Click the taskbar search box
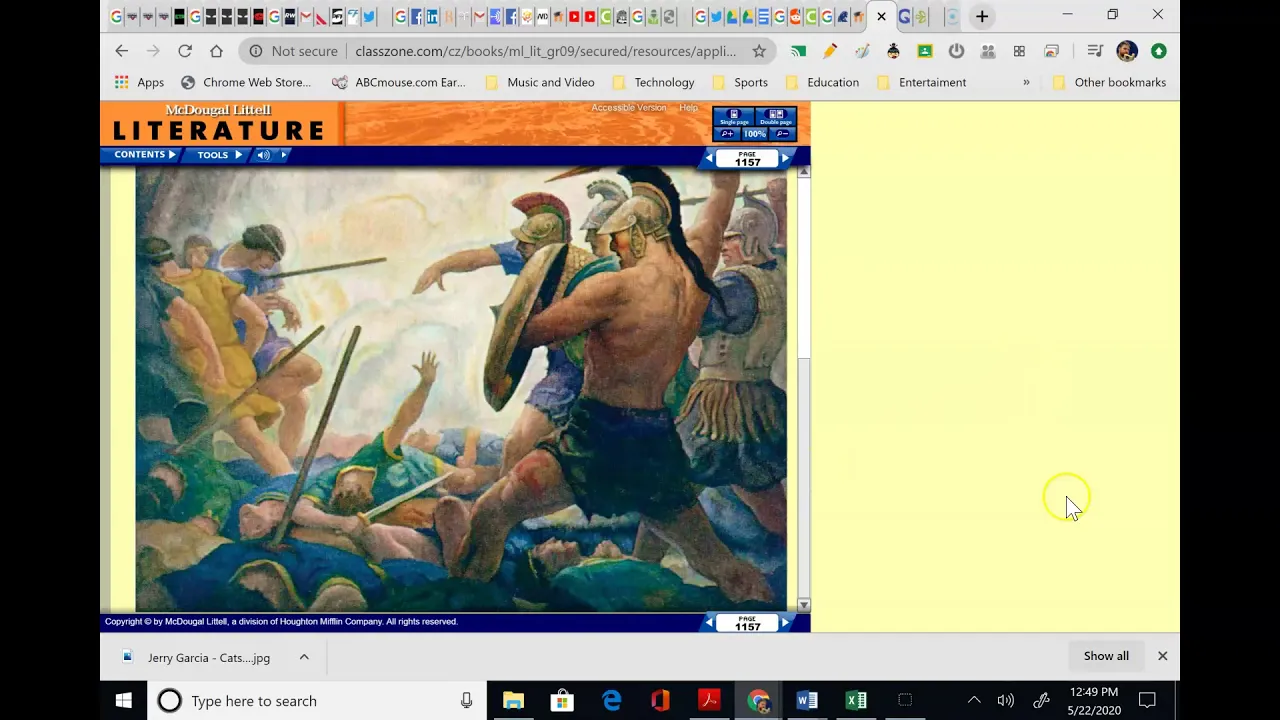1280x720 pixels. pos(318,701)
